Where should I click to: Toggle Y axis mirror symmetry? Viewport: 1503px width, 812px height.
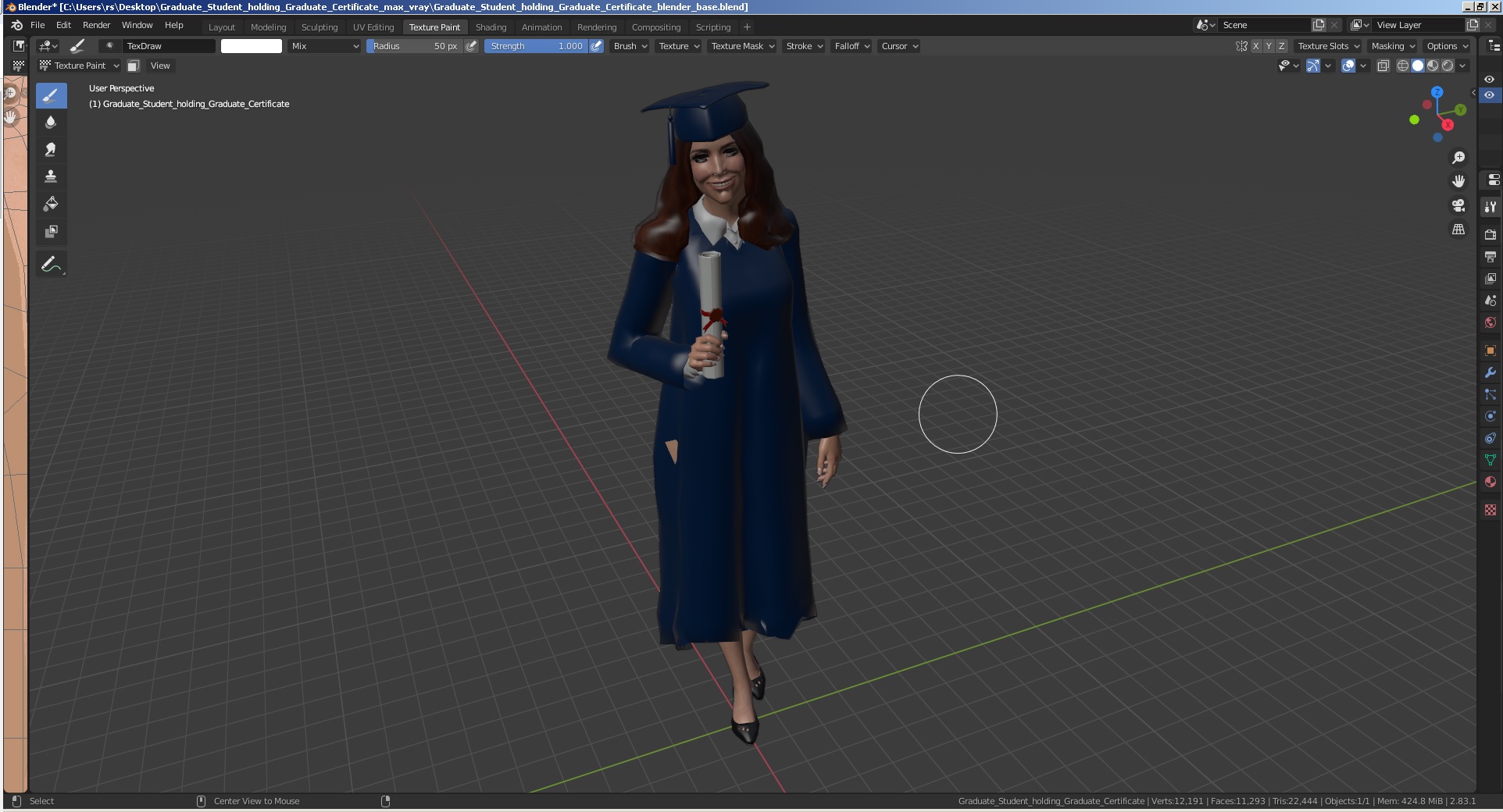point(1269,46)
